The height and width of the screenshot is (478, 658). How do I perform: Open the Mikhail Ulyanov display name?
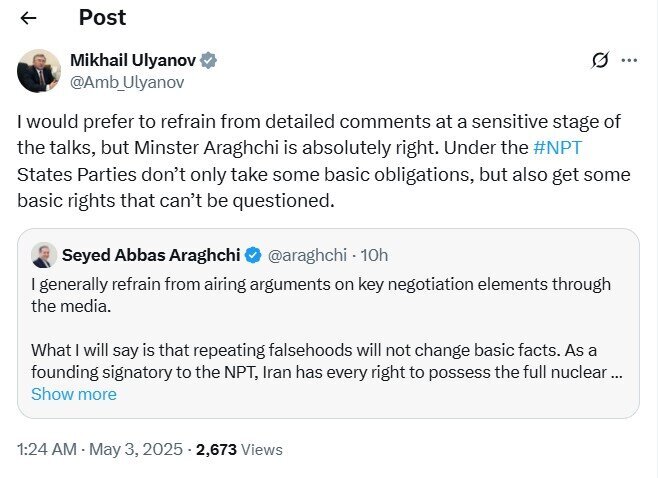coord(134,61)
